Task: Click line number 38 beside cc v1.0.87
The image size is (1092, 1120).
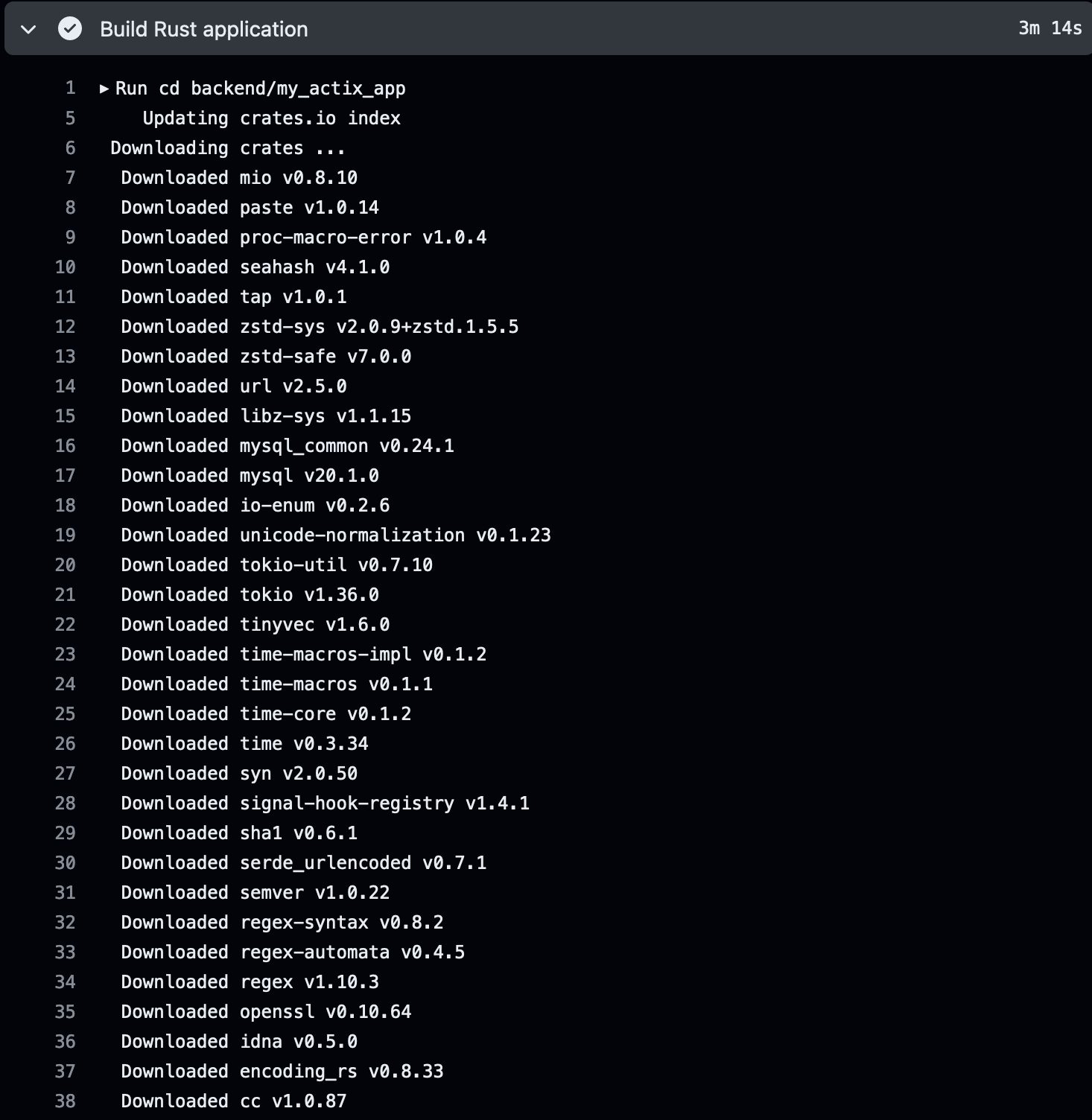Action: tap(66, 1101)
